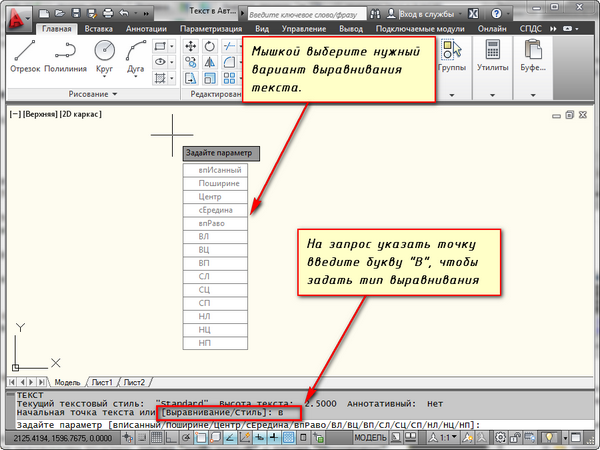
Task: Click the Mirror tool icon
Action: click(209, 62)
